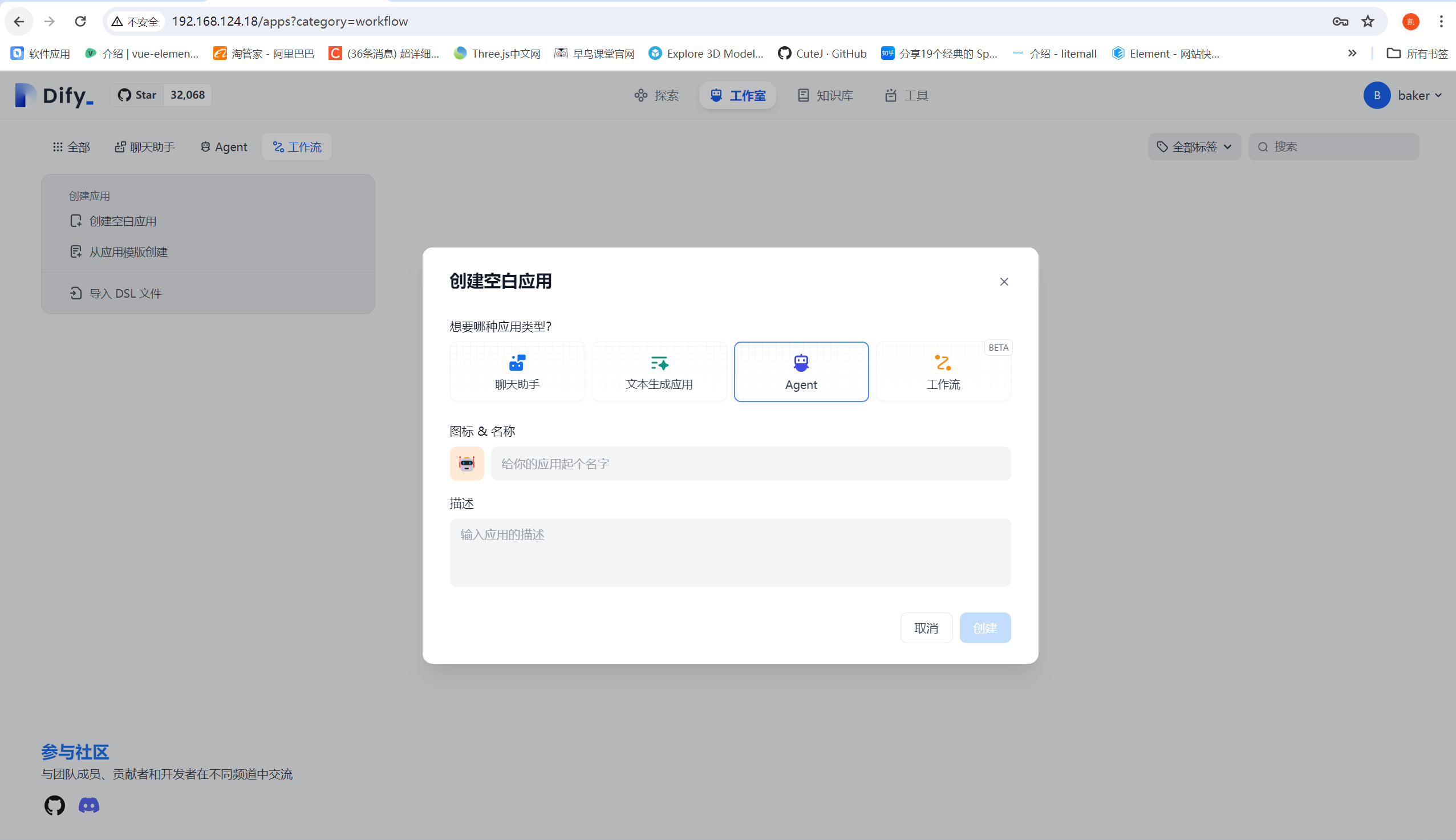
Task: Open the 探索 nav tab
Action: (656, 95)
